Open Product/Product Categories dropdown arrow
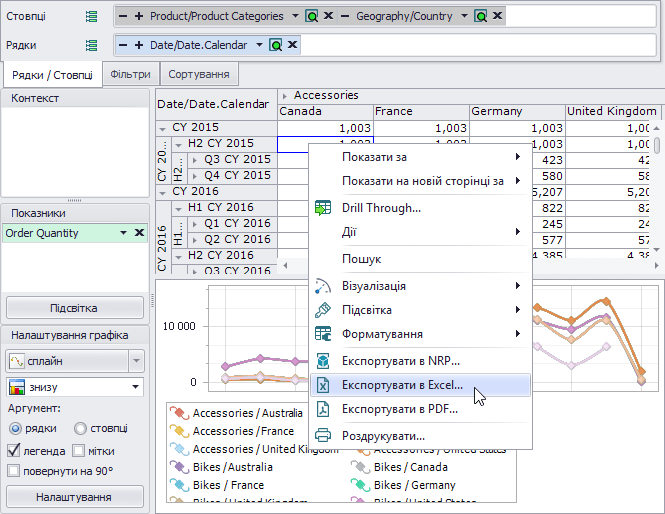 pyautogui.click(x=295, y=17)
